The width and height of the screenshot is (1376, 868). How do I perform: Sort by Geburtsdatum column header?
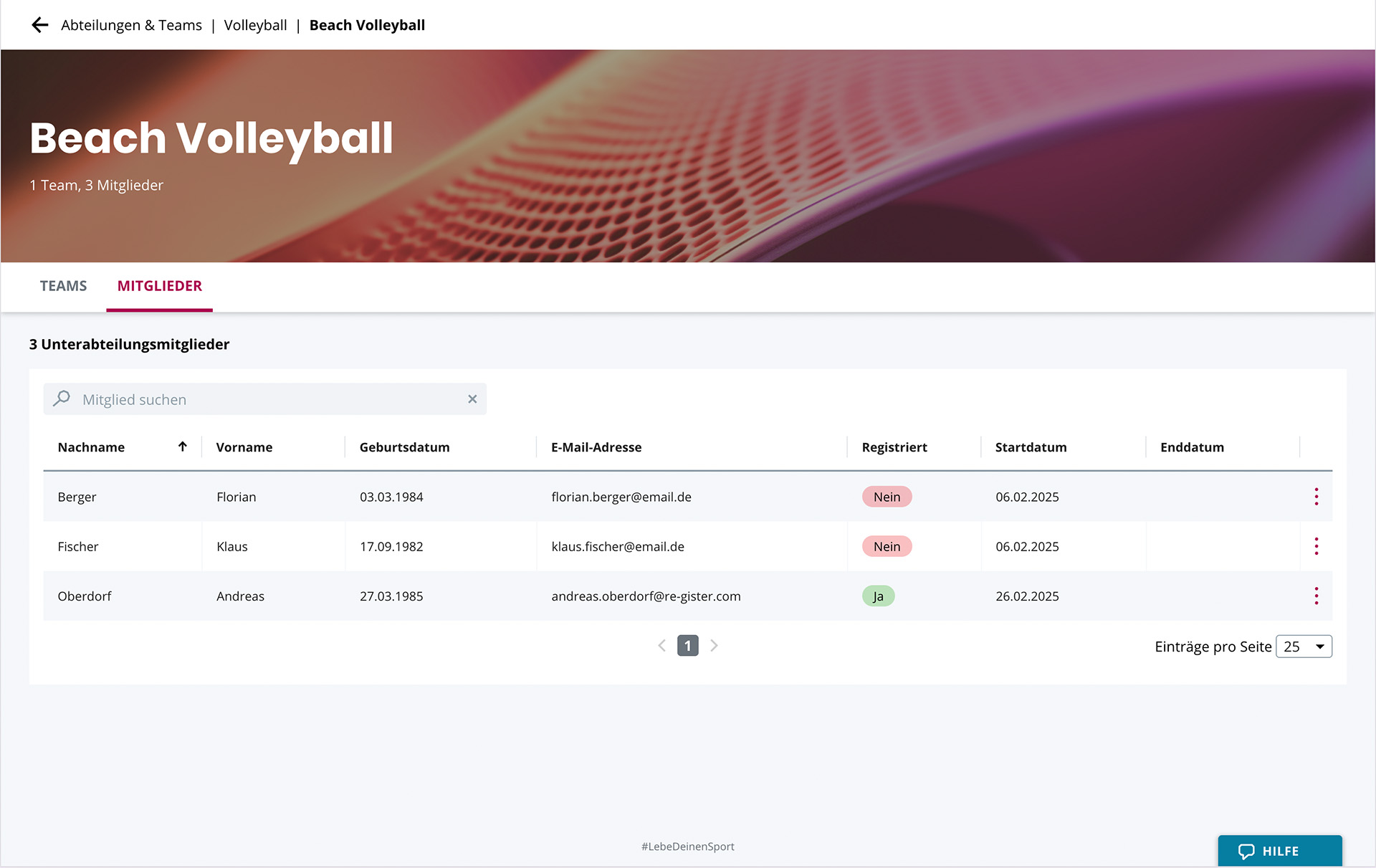404,447
